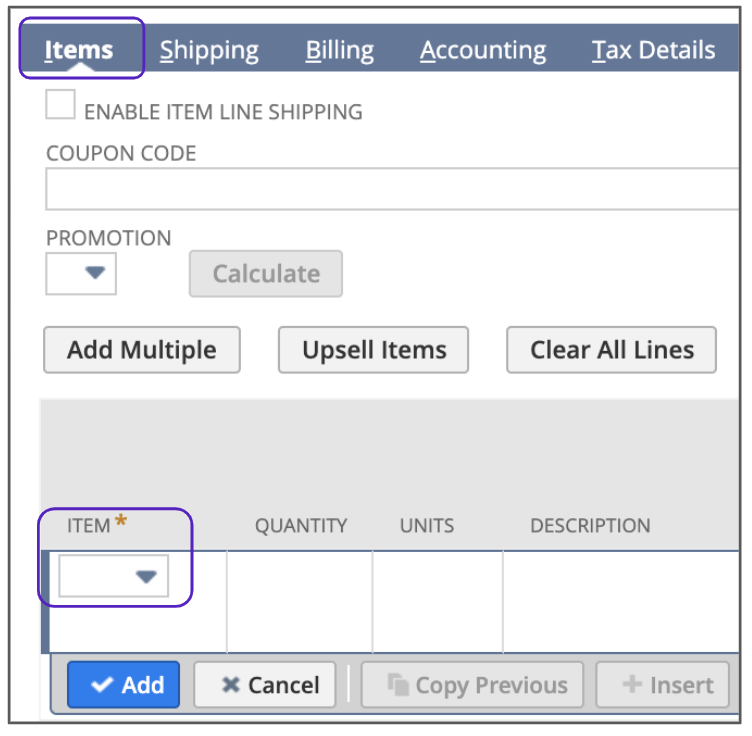The width and height of the screenshot is (752, 736).
Task: Go to the Billing tab
Action: click(339, 50)
